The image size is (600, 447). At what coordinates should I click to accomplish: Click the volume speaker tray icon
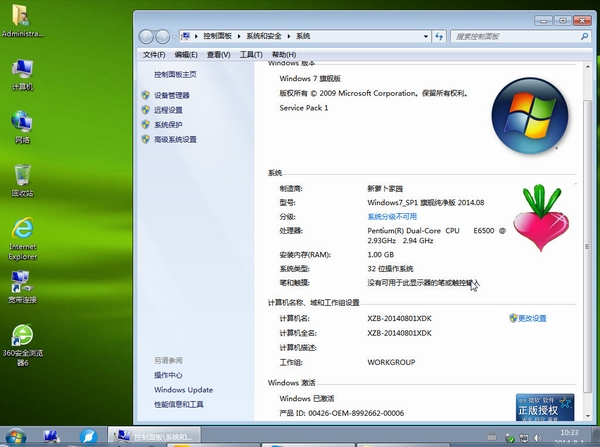(538, 437)
